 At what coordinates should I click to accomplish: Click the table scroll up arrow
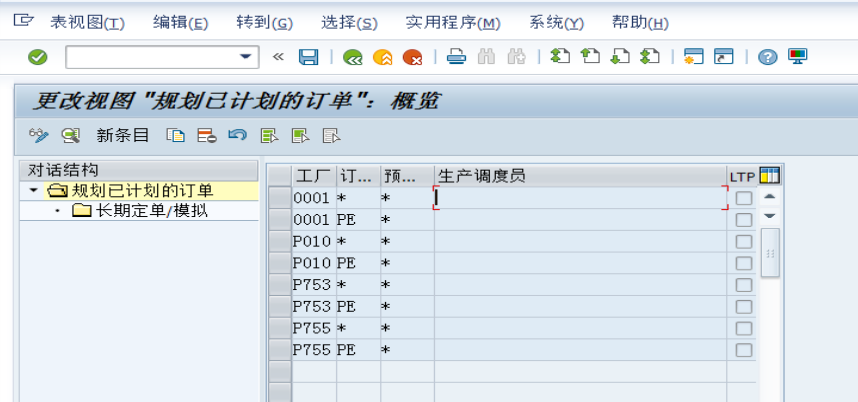pyautogui.click(x=770, y=196)
